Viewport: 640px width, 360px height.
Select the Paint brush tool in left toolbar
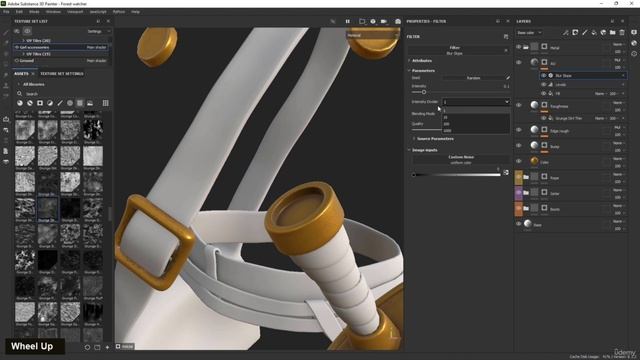pyautogui.click(x=6, y=33)
